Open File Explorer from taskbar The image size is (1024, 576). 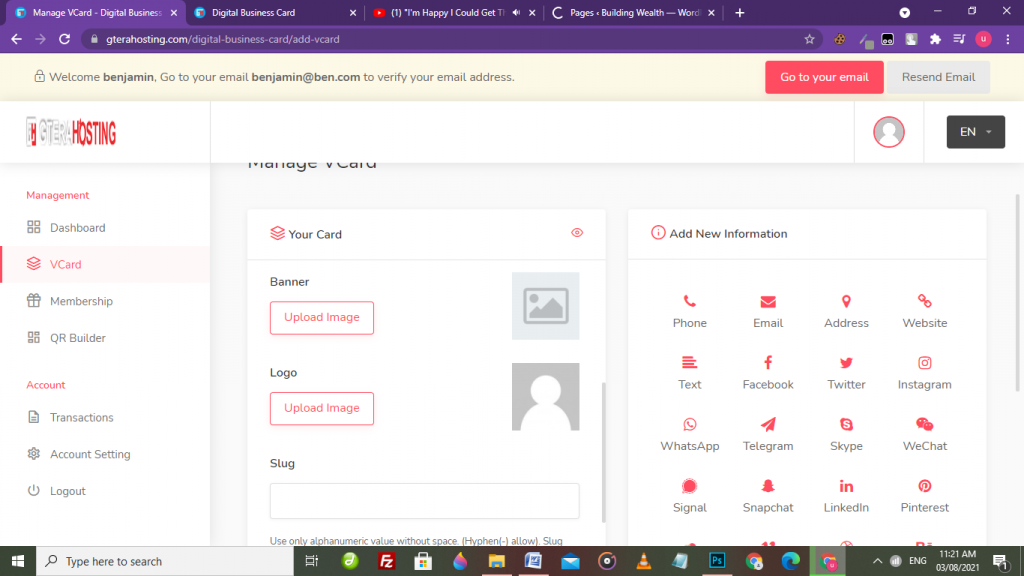point(496,561)
